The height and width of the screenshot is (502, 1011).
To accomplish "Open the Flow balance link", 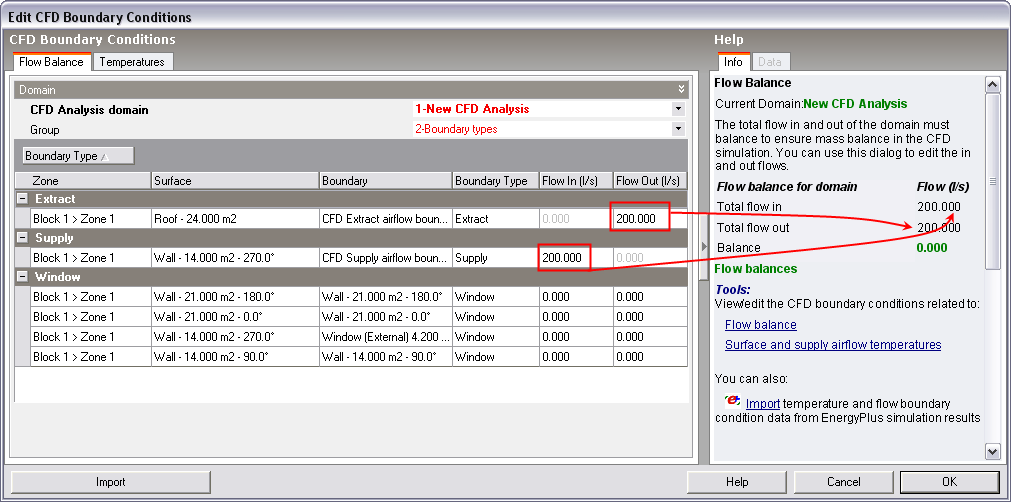I will 760,325.
